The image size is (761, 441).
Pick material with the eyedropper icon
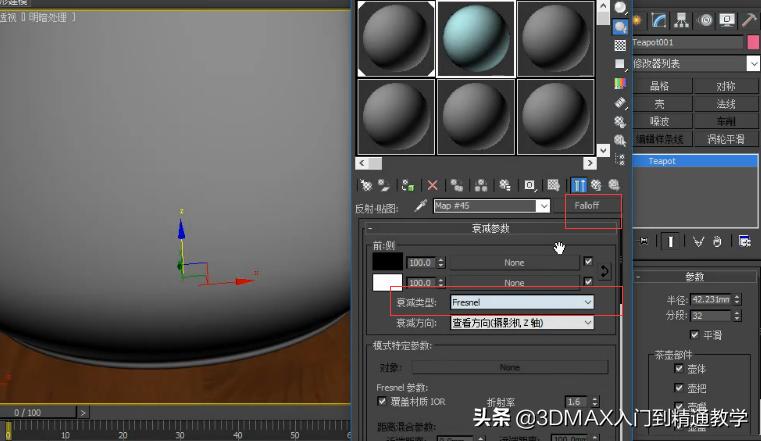coord(421,206)
